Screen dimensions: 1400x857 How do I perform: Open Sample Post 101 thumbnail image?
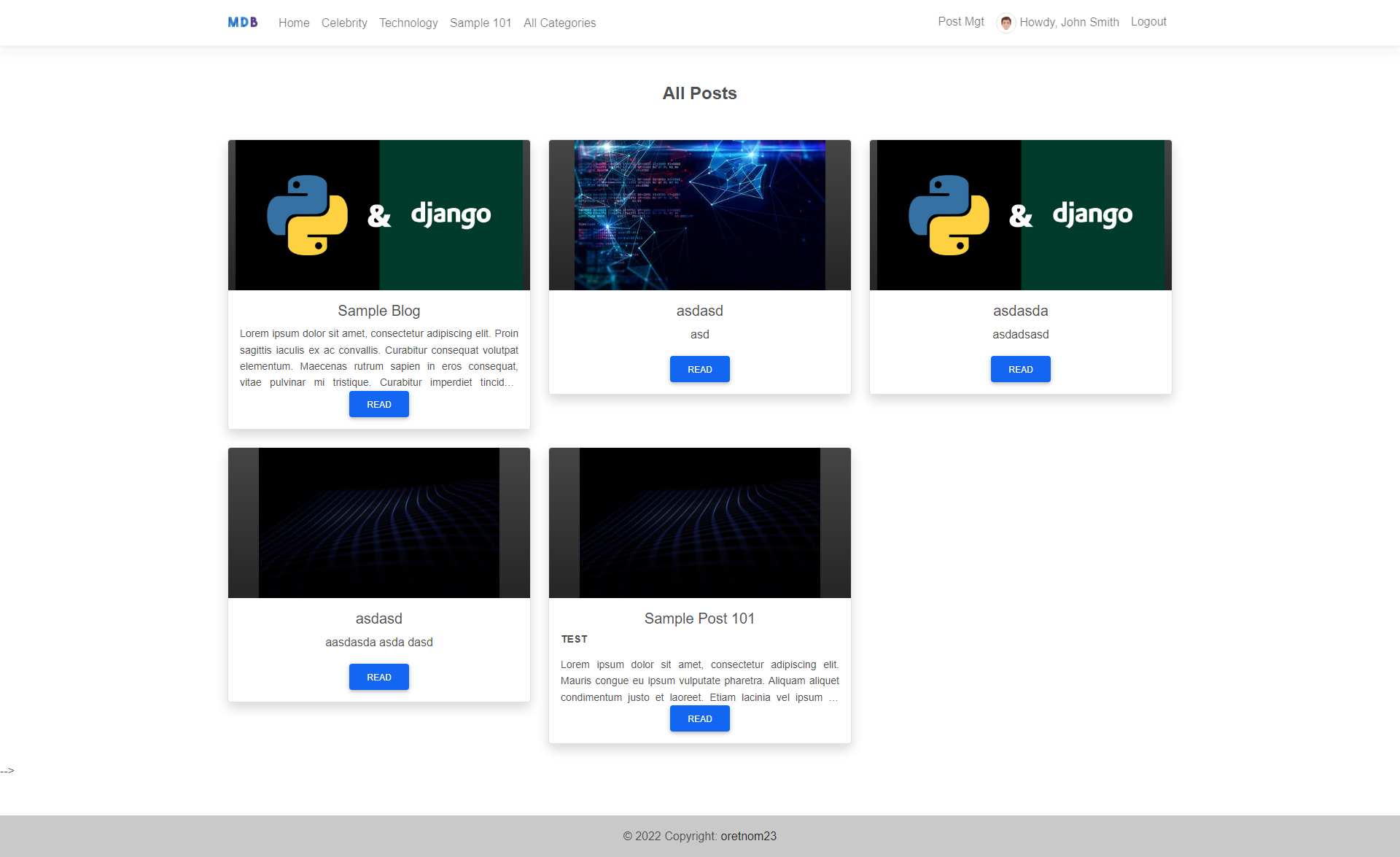pyautogui.click(x=700, y=523)
